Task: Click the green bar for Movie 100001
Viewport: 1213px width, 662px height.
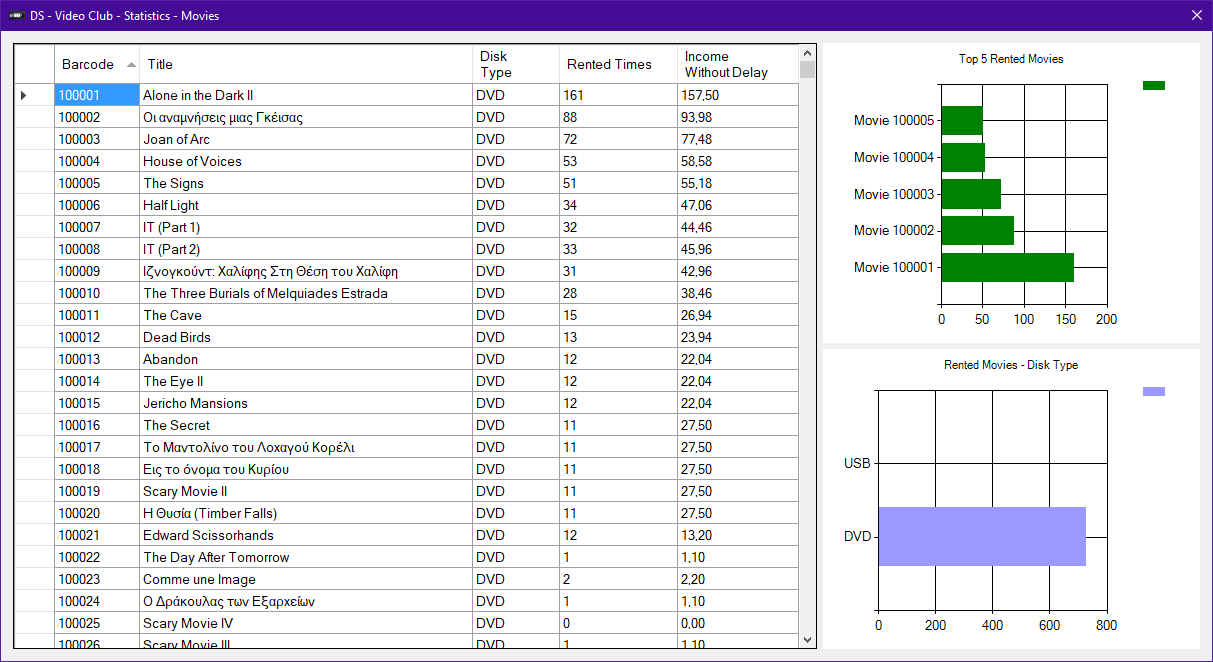Action: pyautogui.click(x=1008, y=267)
